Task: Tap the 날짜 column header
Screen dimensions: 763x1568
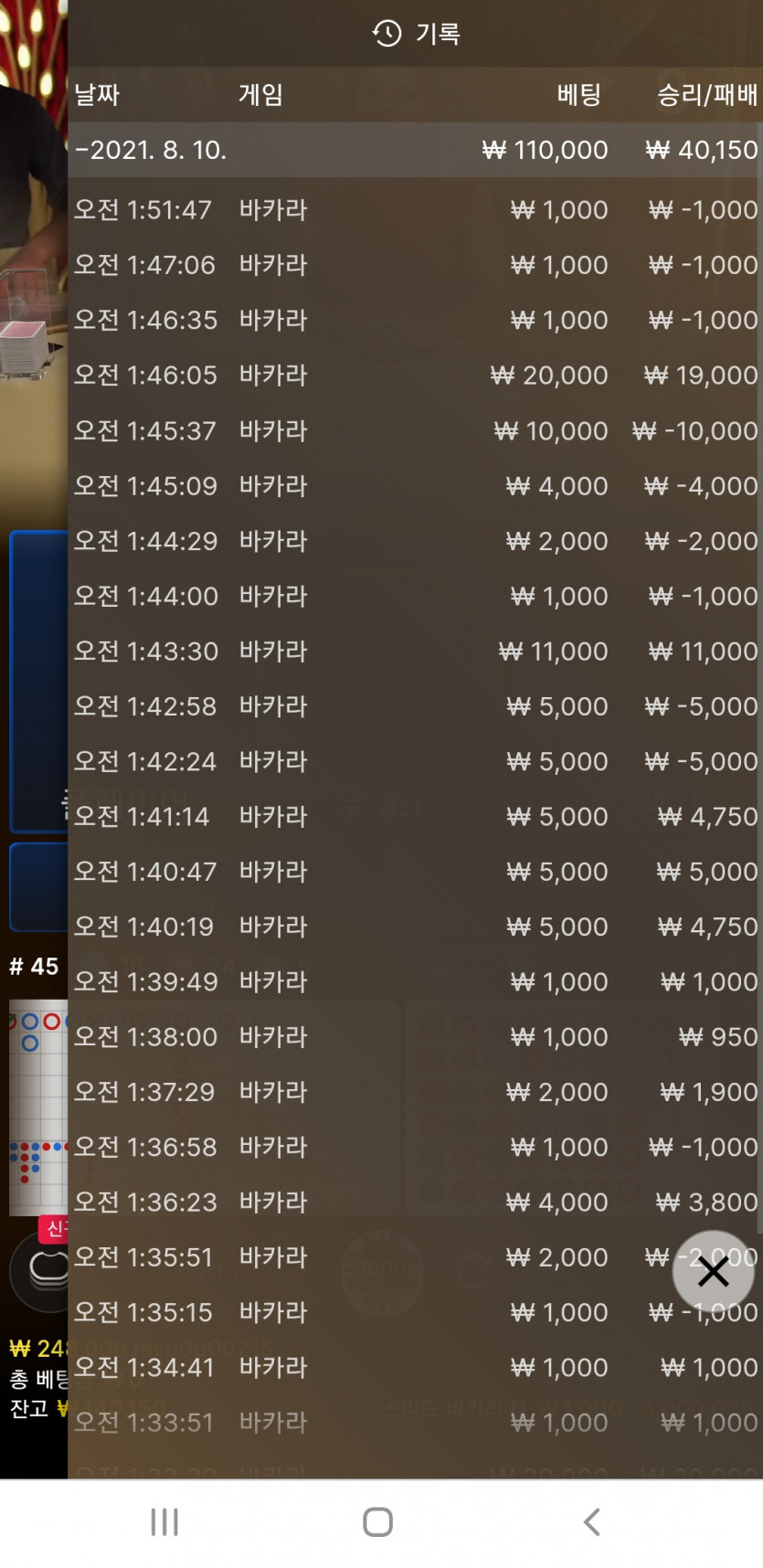Action: [97, 94]
